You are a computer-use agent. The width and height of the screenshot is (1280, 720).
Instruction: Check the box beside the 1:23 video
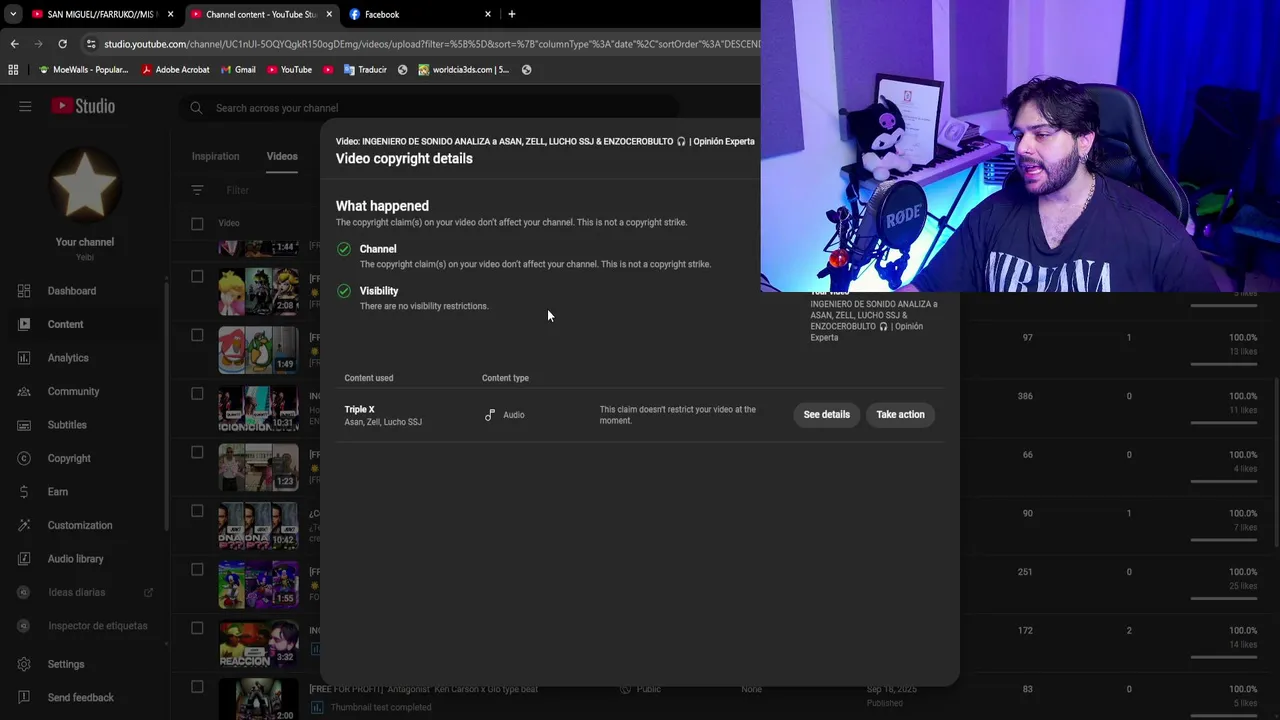197,452
